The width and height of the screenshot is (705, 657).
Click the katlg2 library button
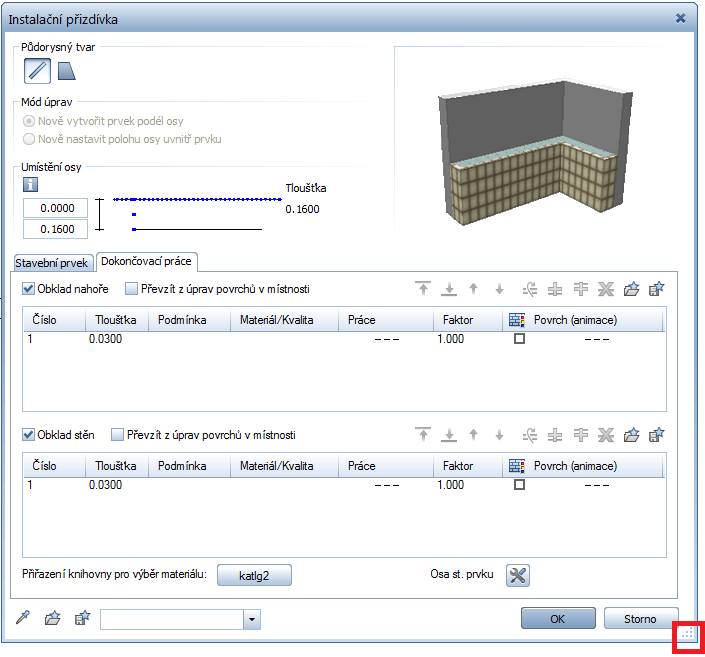[x=254, y=575]
